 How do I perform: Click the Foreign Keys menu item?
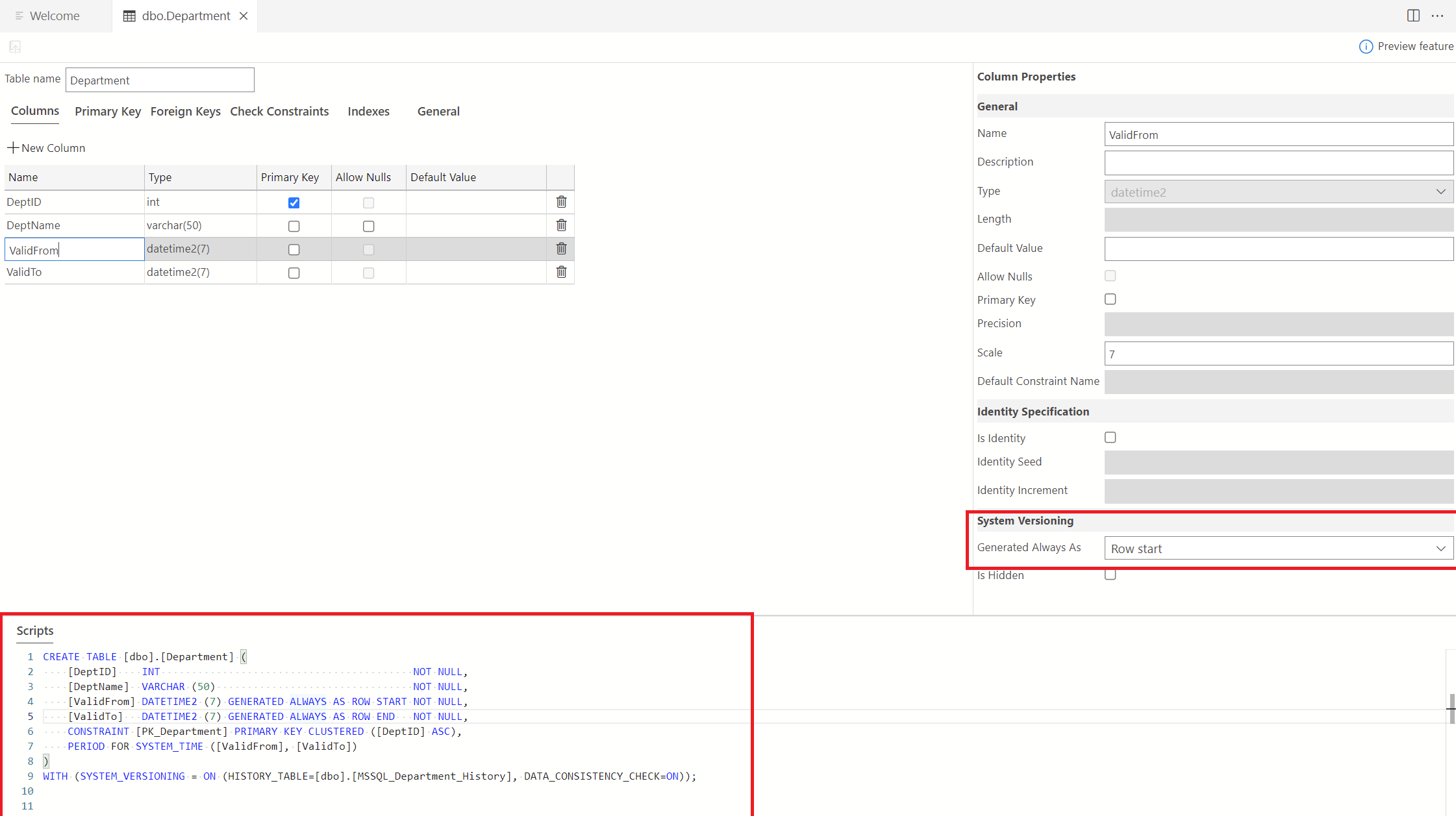186,111
